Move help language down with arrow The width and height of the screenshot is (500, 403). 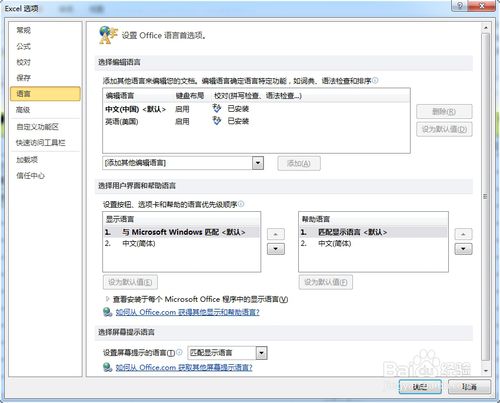point(463,249)
